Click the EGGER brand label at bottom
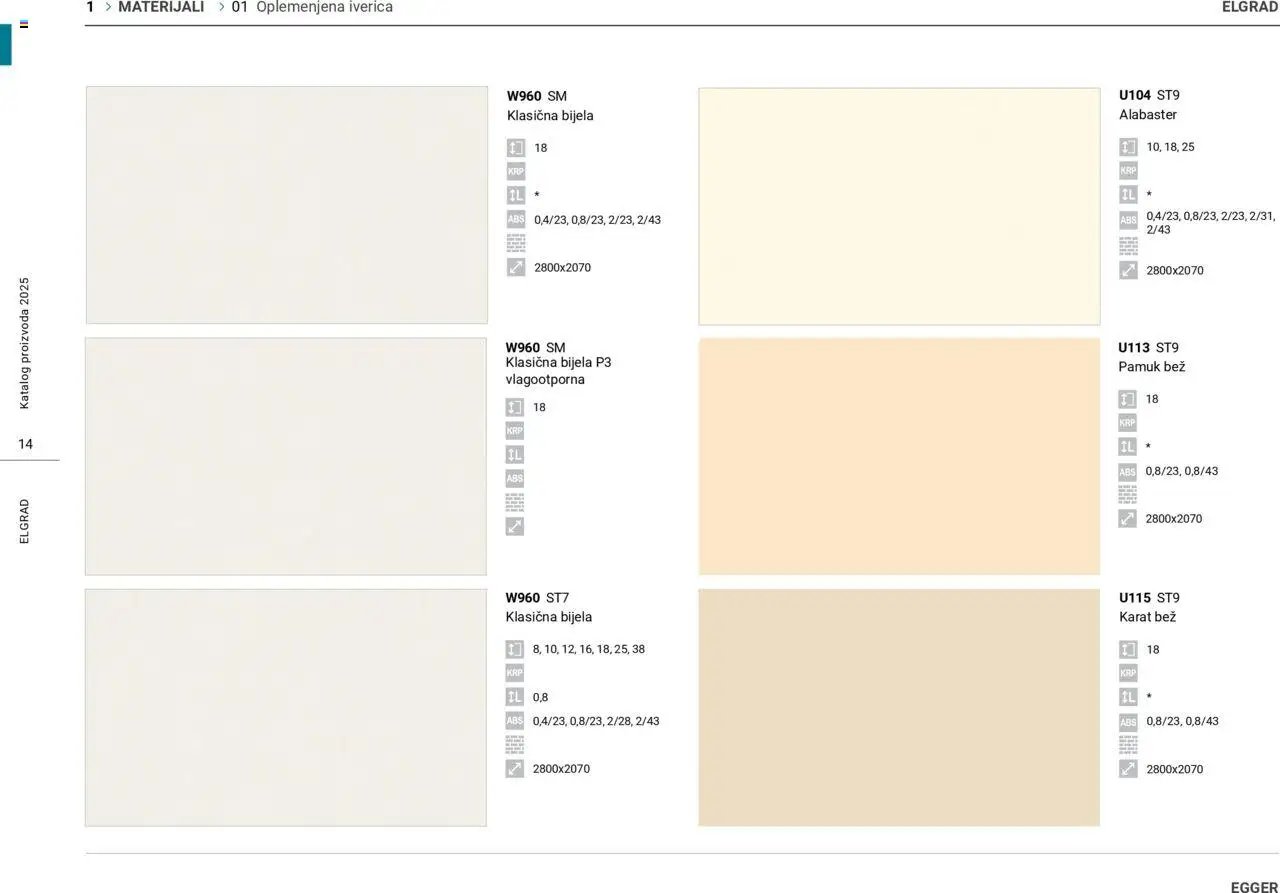 [x=1254, y=887]
